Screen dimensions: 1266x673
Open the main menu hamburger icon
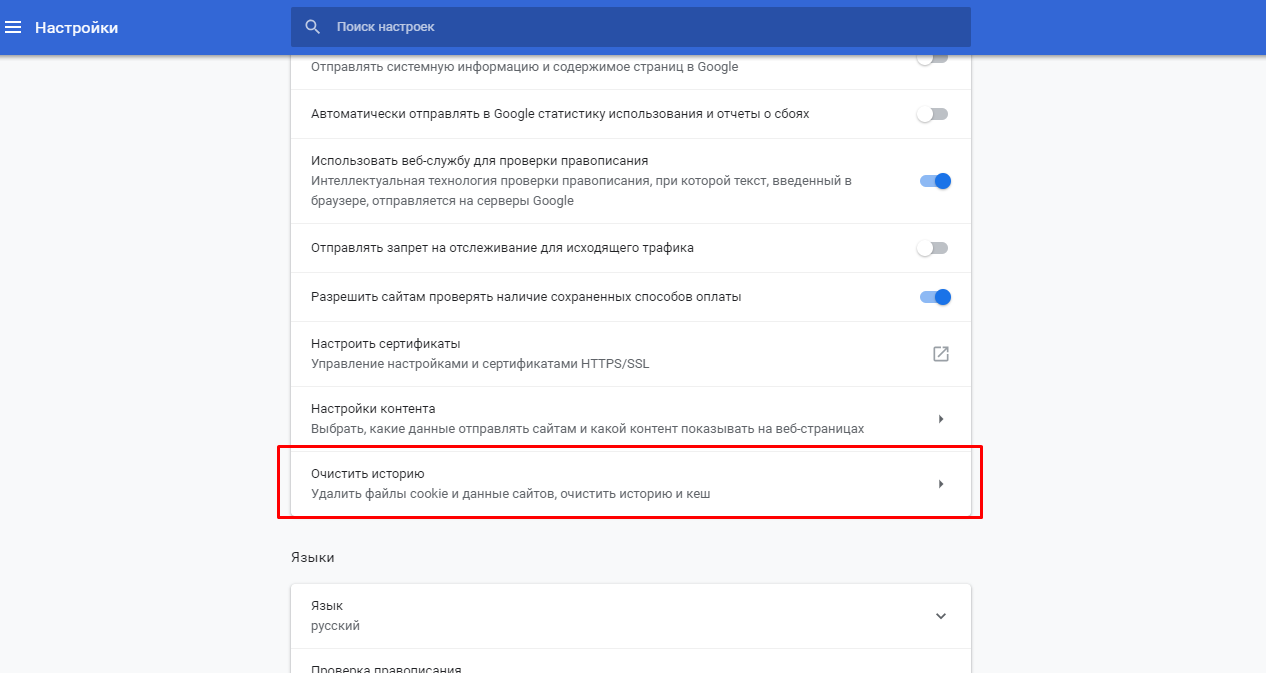(x=14, y=27)
